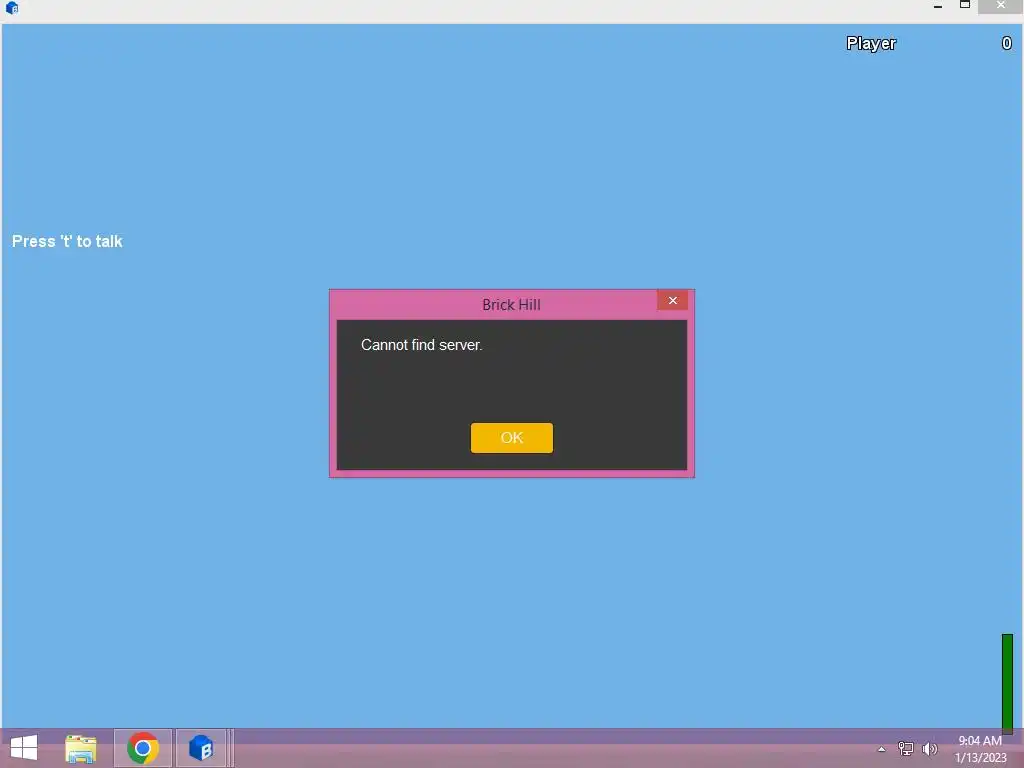Click OK in the Brick Hill dialog
This screenshot has height=768, width=1024.
pyautogui.click(x=511, y=438)
